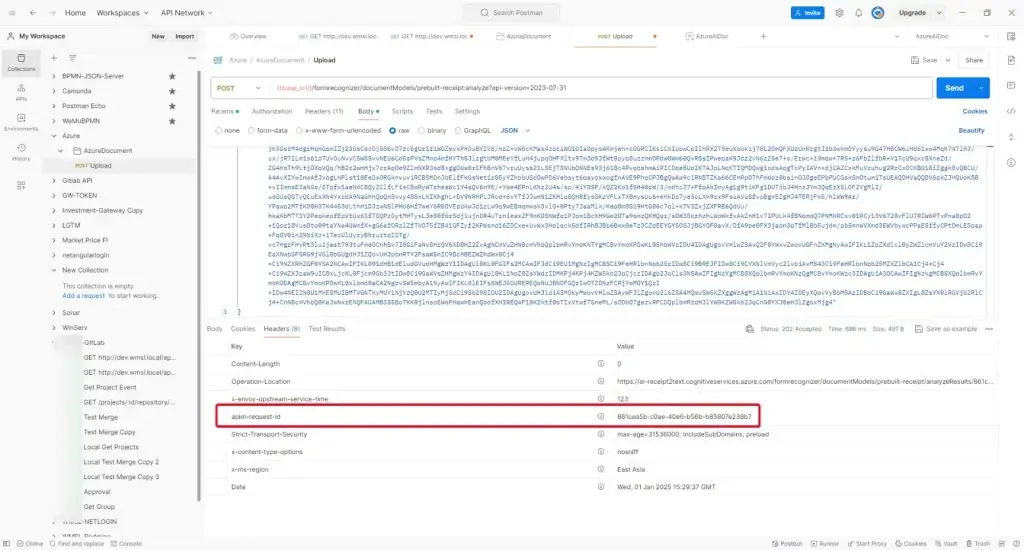The image size is (1024, 550).
Task: Expand the Sonar collection
Action: [x=54, y=313]
